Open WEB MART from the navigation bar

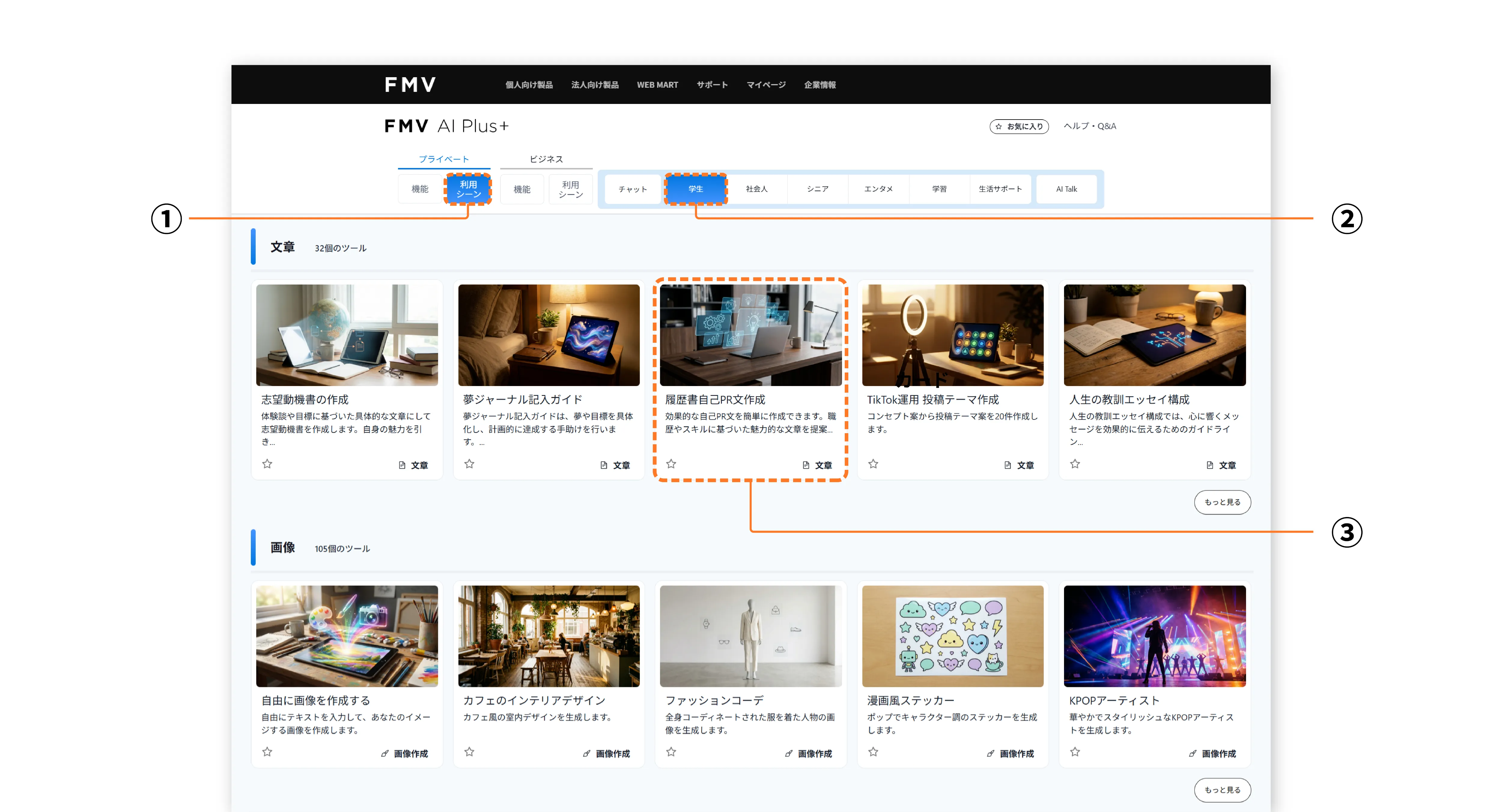pyautogui.click(x=658, y=84)
